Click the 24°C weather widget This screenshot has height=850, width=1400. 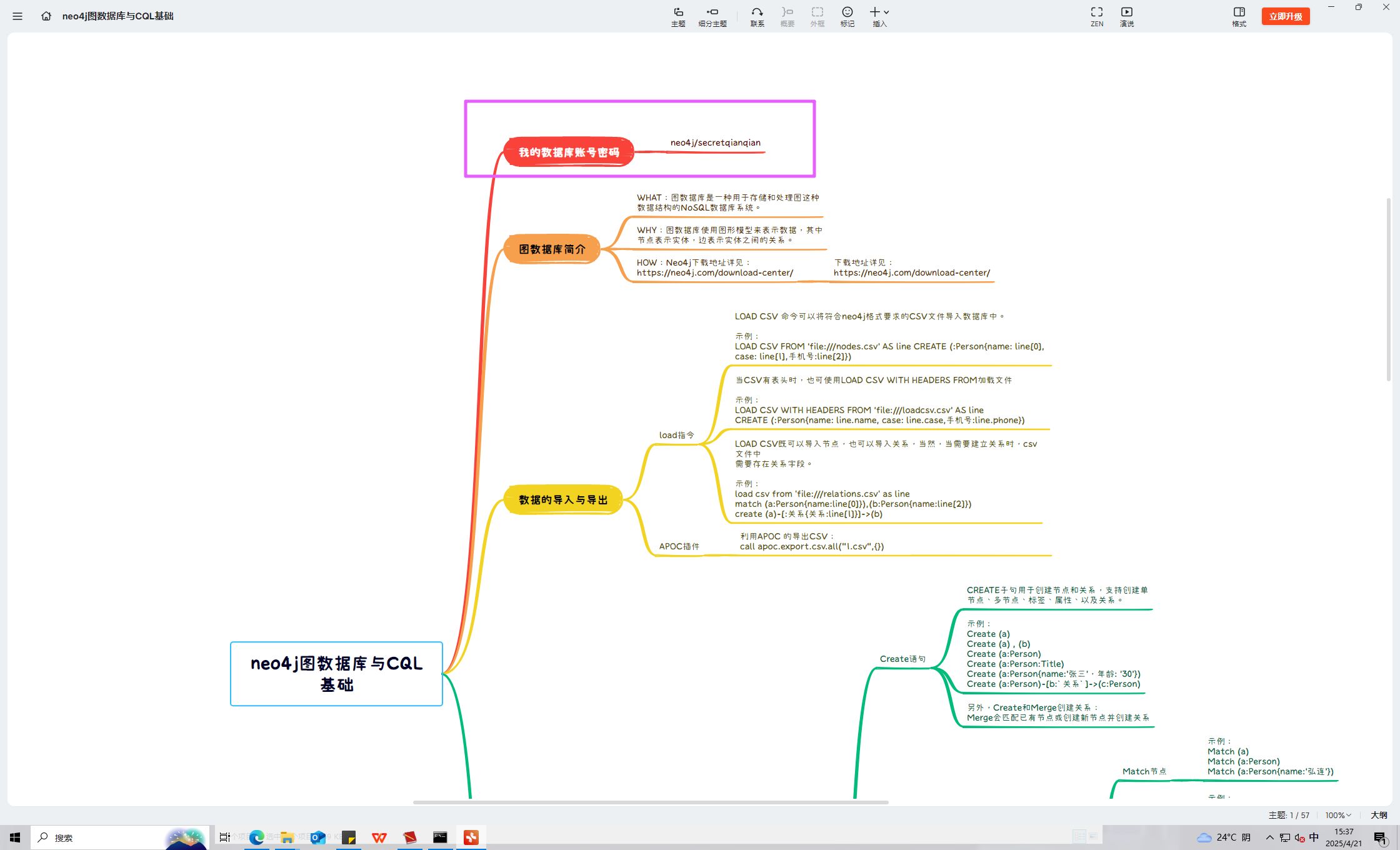1224,837
